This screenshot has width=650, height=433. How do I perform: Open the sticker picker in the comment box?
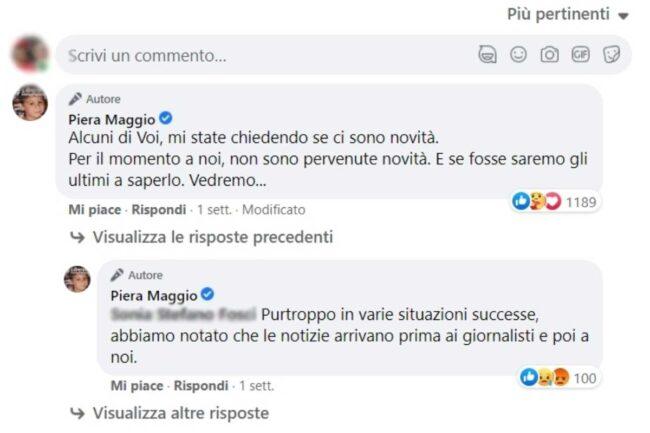[611, 55]
